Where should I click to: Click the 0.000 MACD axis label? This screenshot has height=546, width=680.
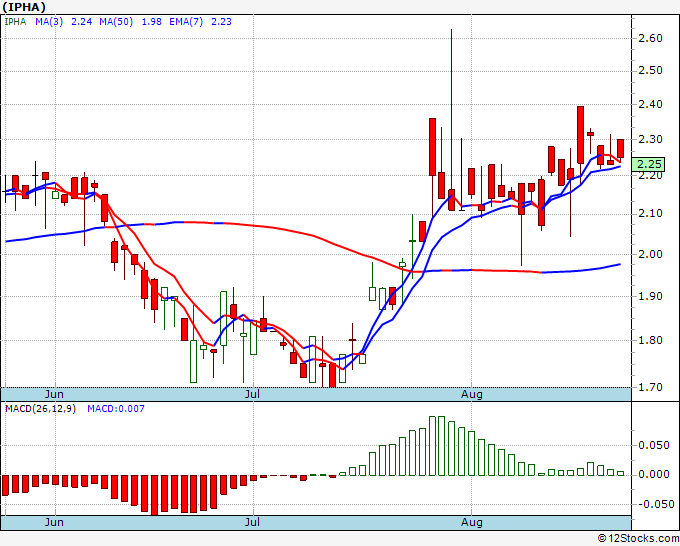[x=654, y=474]
